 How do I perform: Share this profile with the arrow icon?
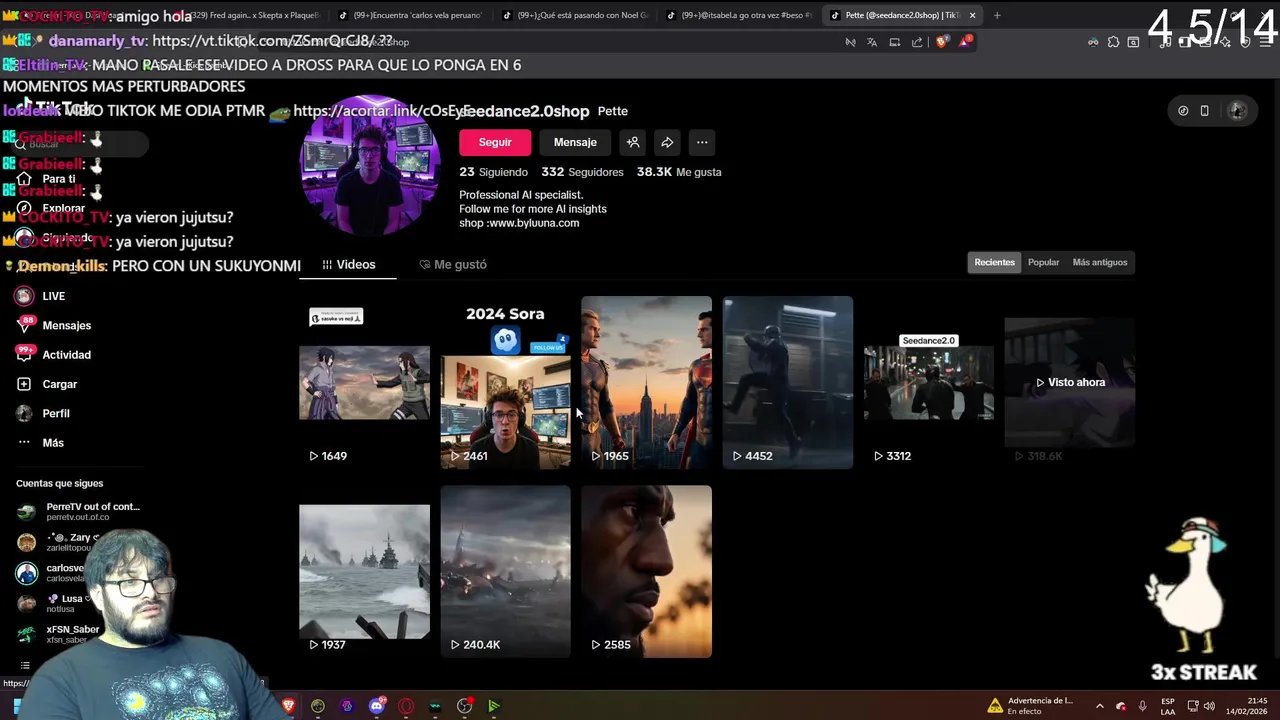667,142
